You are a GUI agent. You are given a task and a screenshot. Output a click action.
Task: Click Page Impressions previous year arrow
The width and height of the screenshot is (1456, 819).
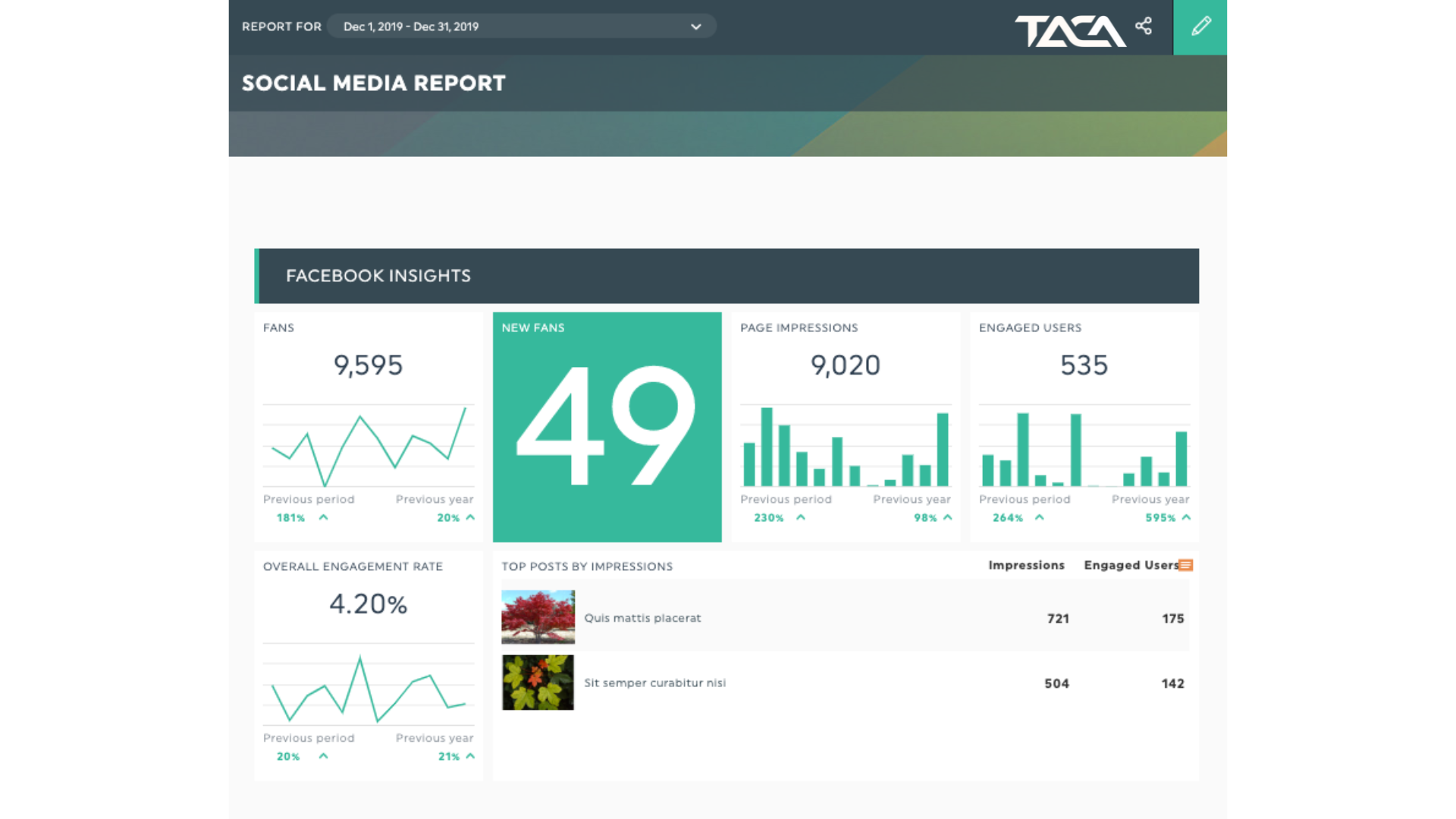coord(947,517)
